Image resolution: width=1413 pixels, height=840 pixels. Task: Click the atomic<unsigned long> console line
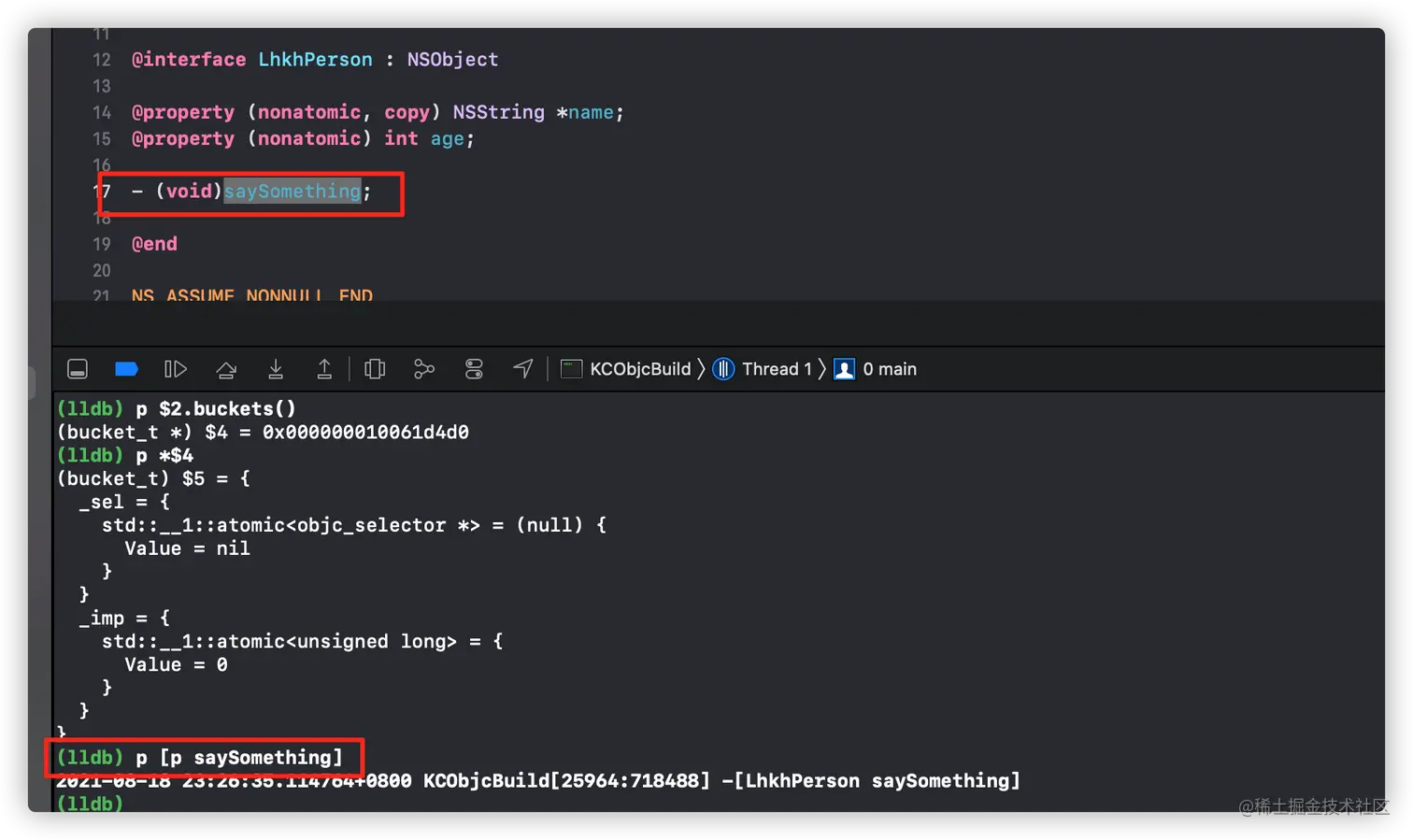(x=302, y=642)
